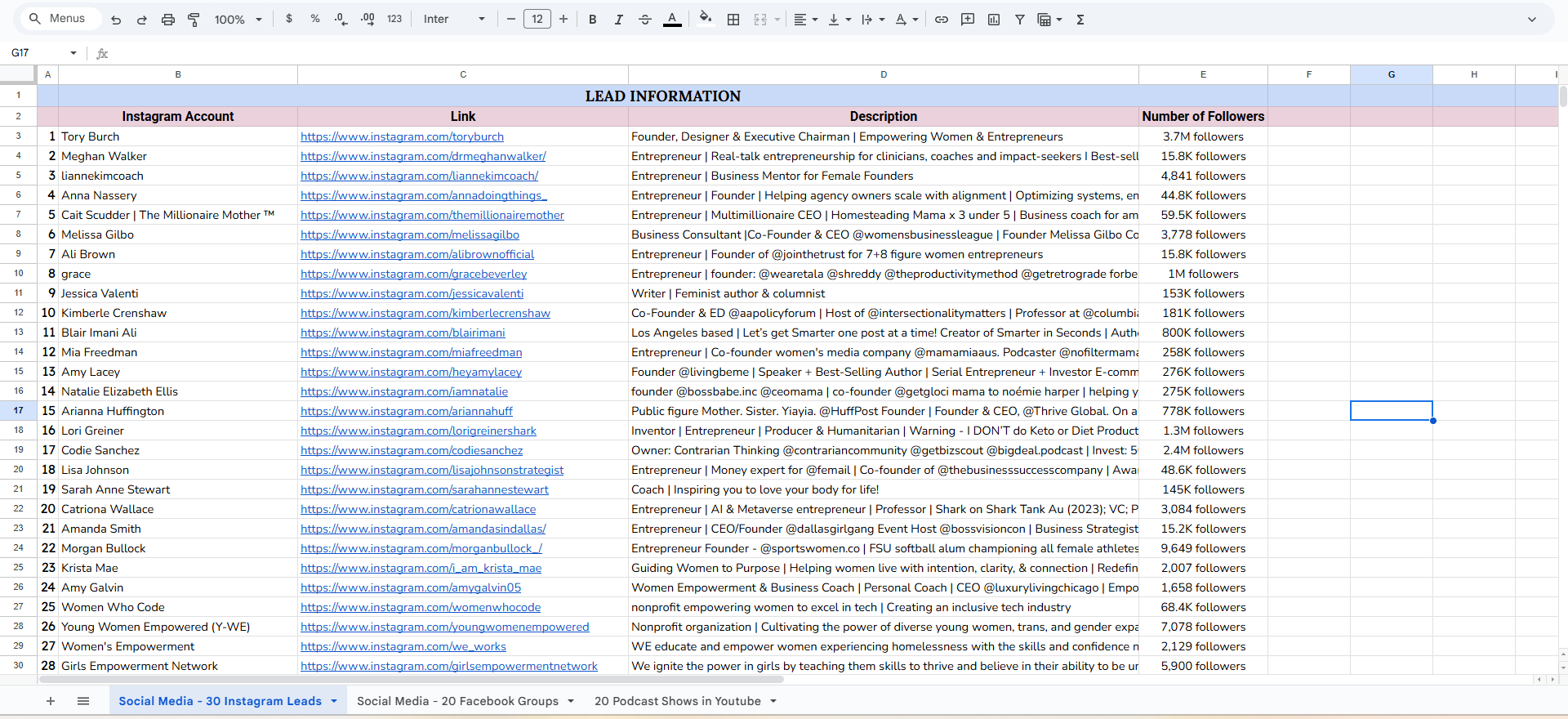This screenshot has height=719, width=1568.
Task: Expand the filter views dropdown arrow
Action: tap(1059, 20)
